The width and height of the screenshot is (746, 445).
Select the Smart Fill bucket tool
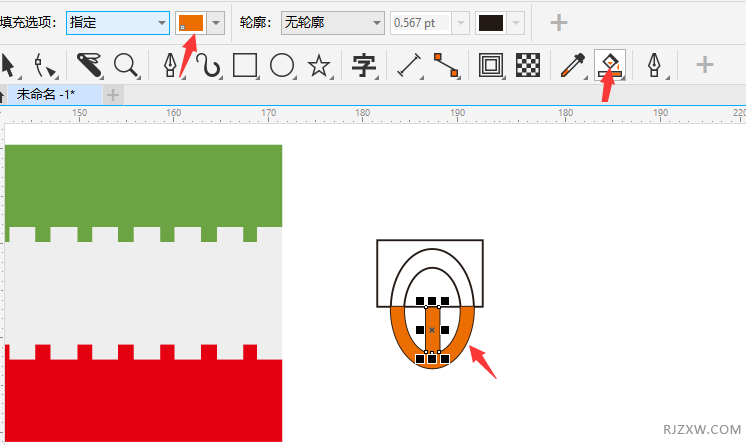(610, 65)
